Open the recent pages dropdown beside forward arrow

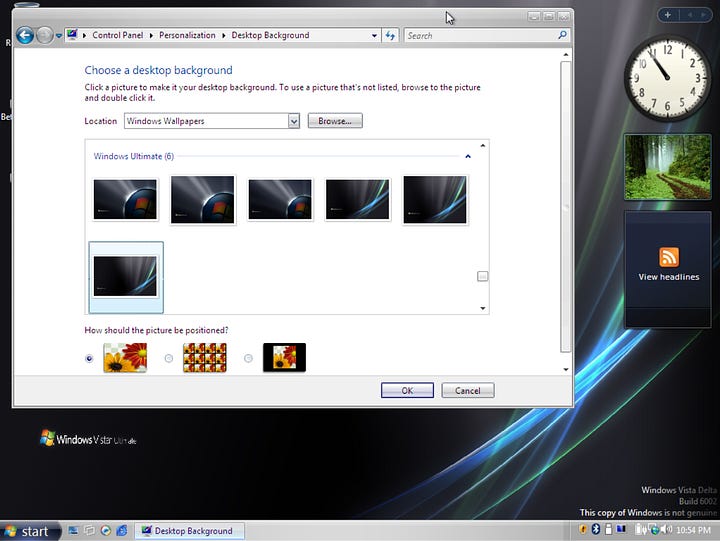tap(59, 36)
